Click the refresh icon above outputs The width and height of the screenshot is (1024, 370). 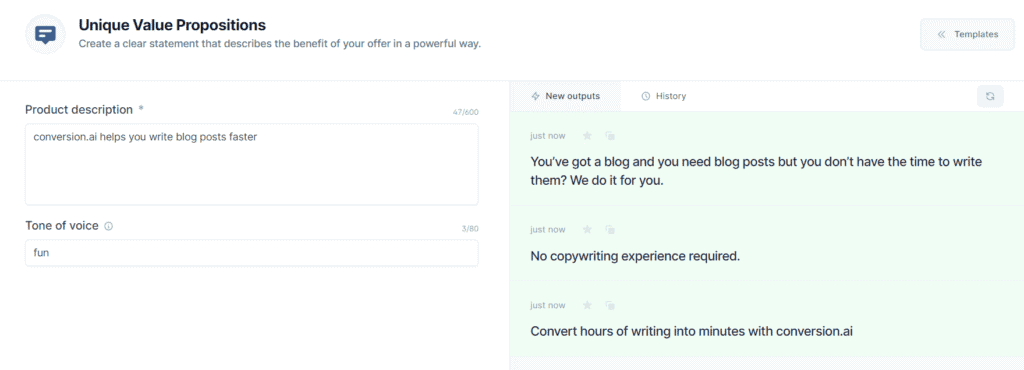coord(990,96)
